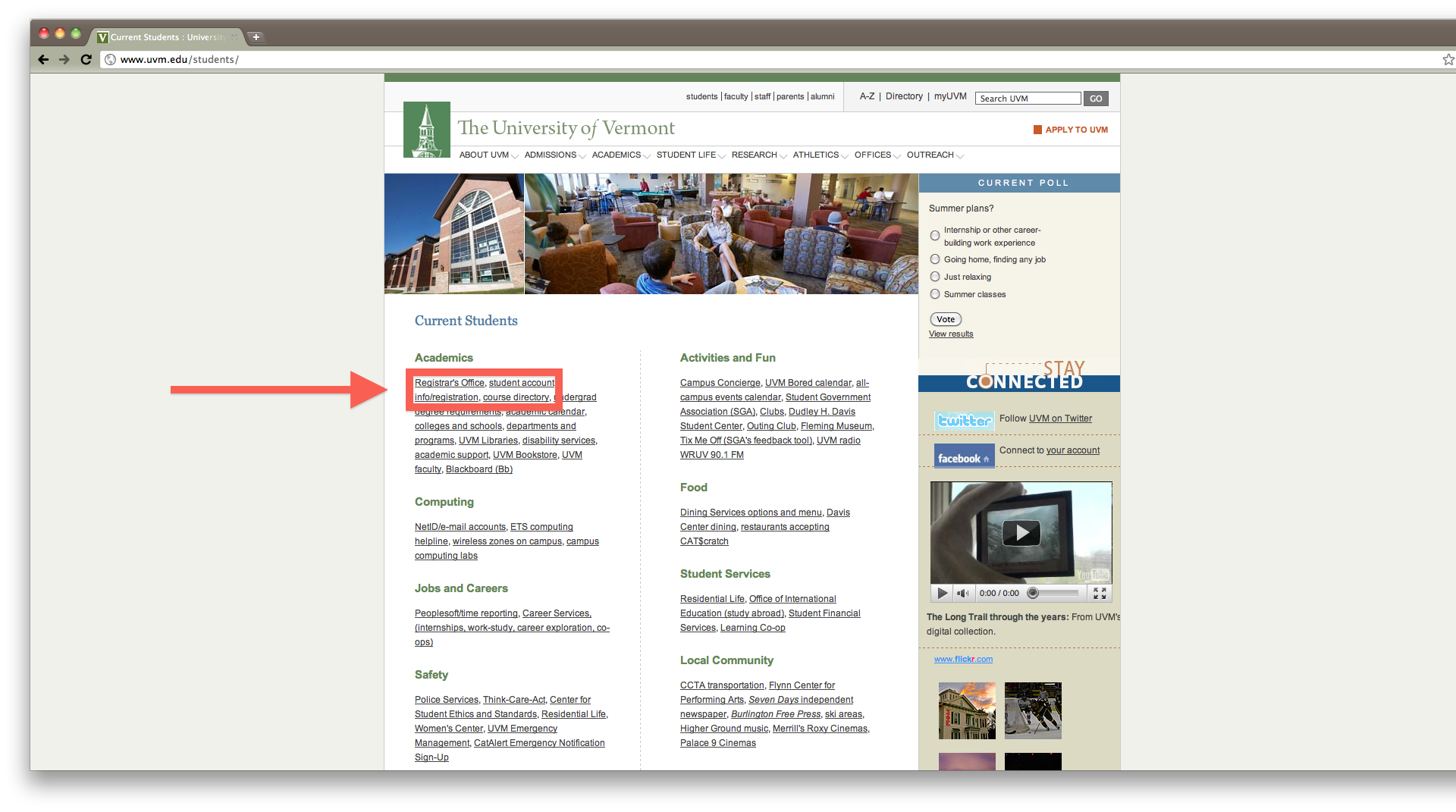The width and height of the screenshot is (1456, 812).
Task: Follow the 'UVM on Twitter' link
Action: pos(1060,419)
